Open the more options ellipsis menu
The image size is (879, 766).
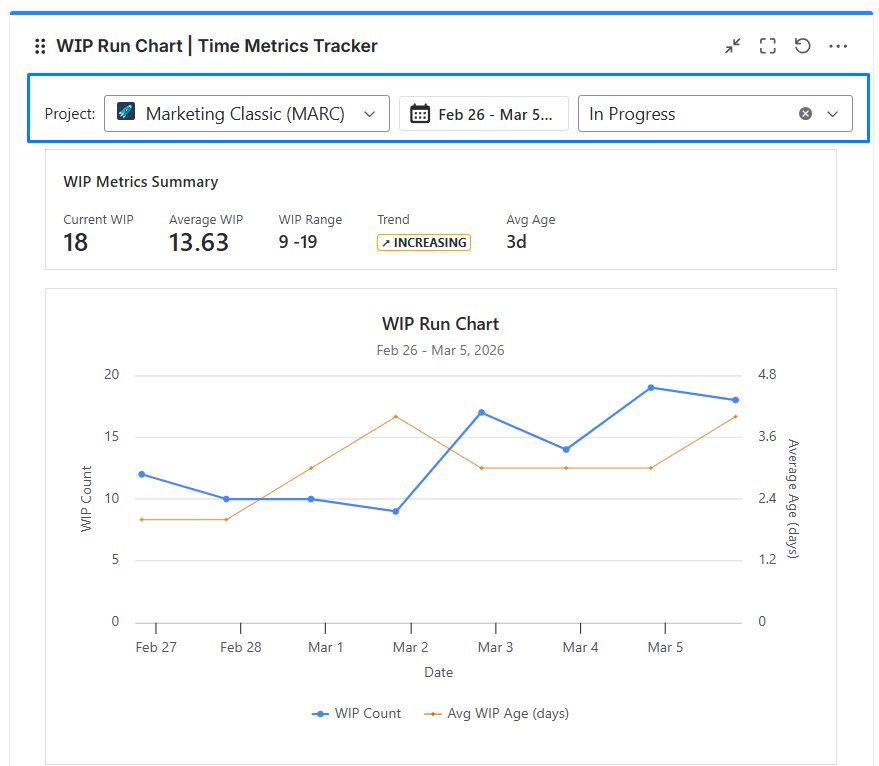[x=838, y=46]
